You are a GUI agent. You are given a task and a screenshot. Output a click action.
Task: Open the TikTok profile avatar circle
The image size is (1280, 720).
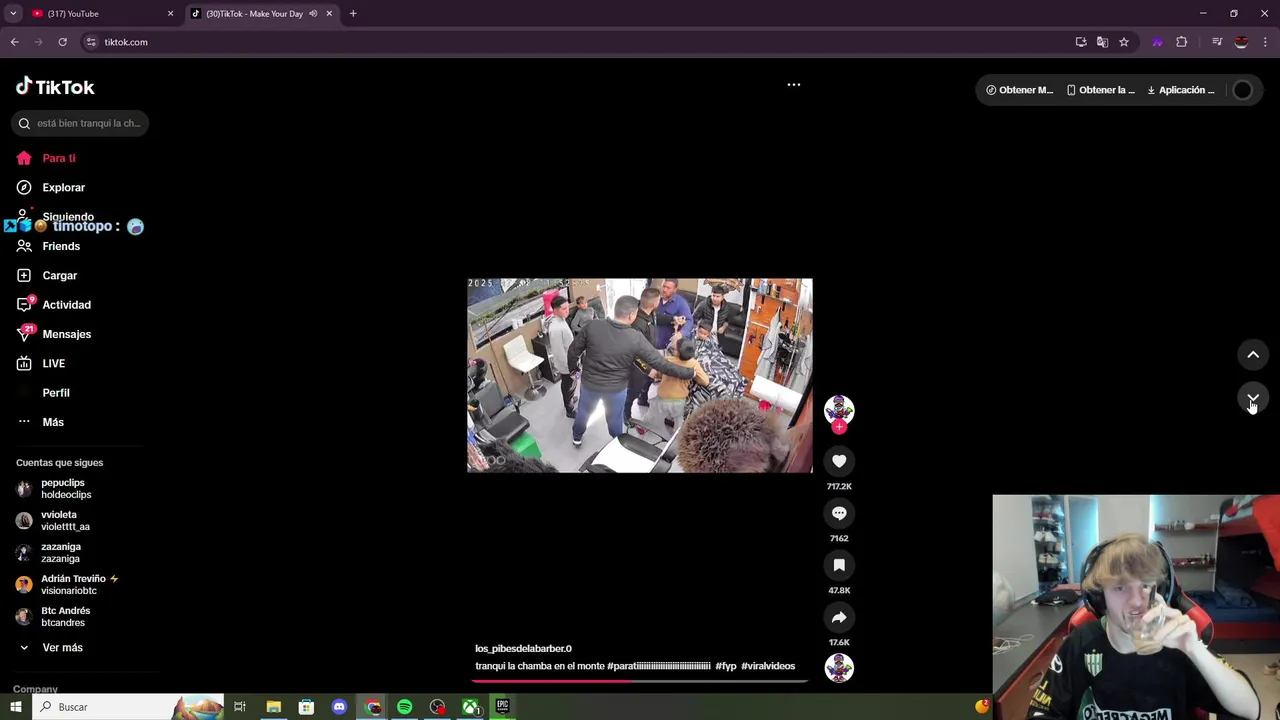1242,90
